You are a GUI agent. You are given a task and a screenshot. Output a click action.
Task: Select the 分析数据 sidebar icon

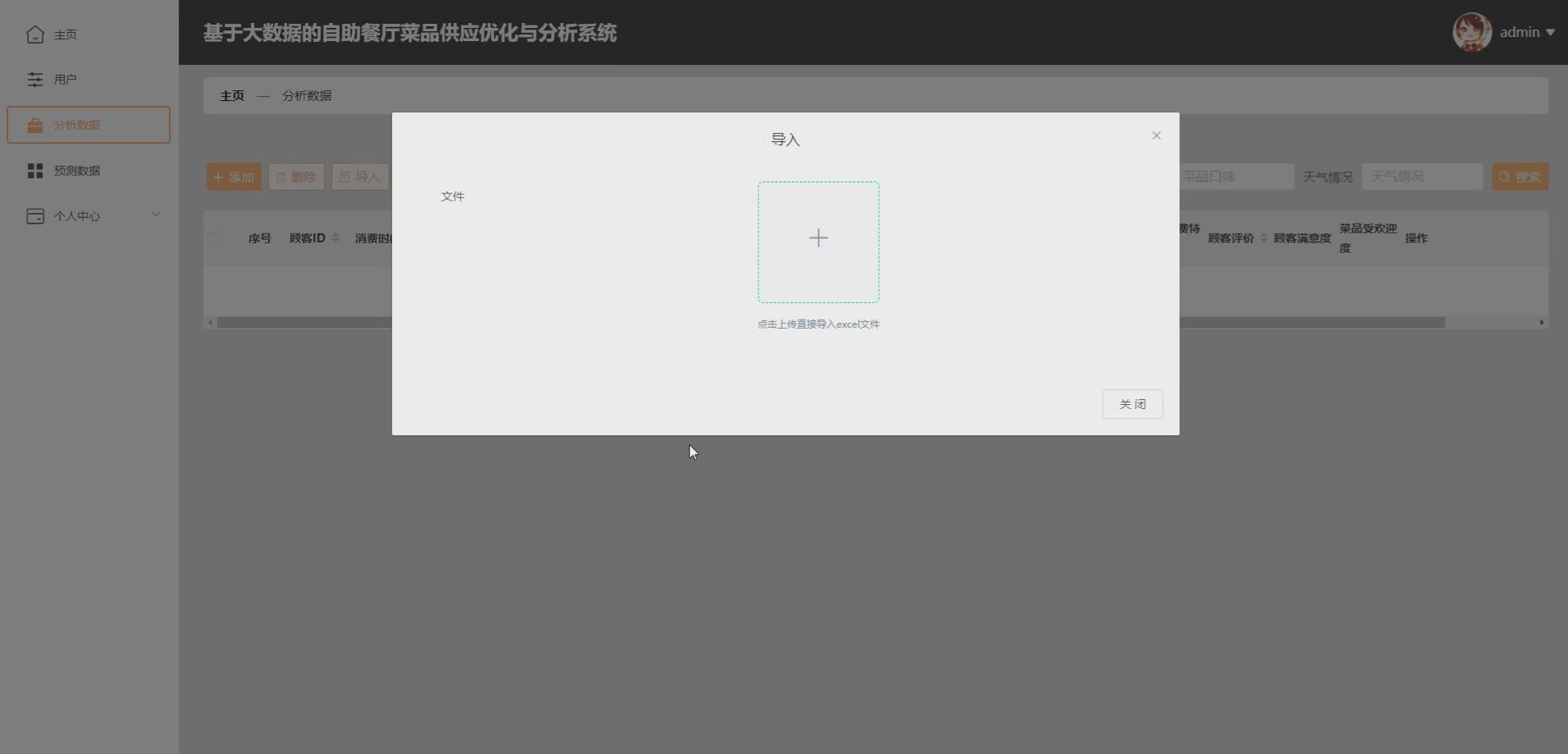click(34, 125)
